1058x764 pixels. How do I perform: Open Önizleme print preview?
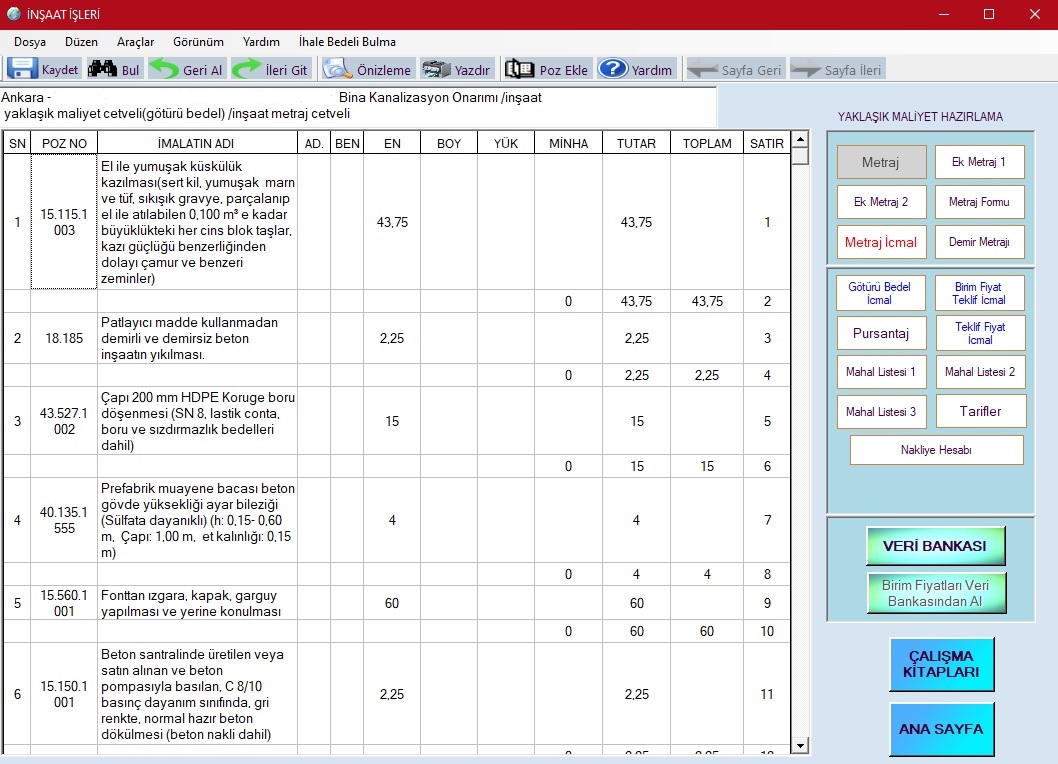coord(337,69)
